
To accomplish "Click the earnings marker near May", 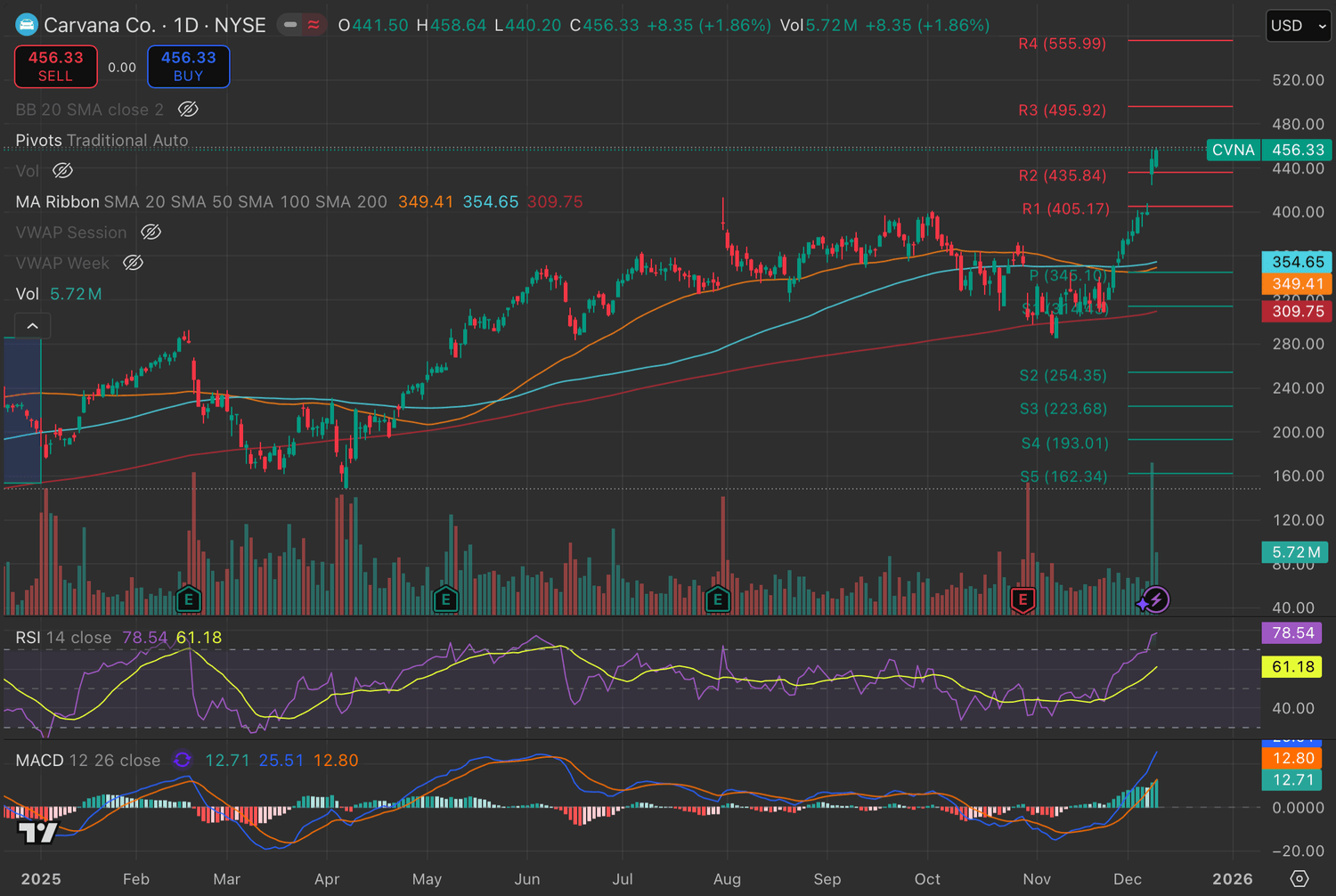I will tap(445, 599).
